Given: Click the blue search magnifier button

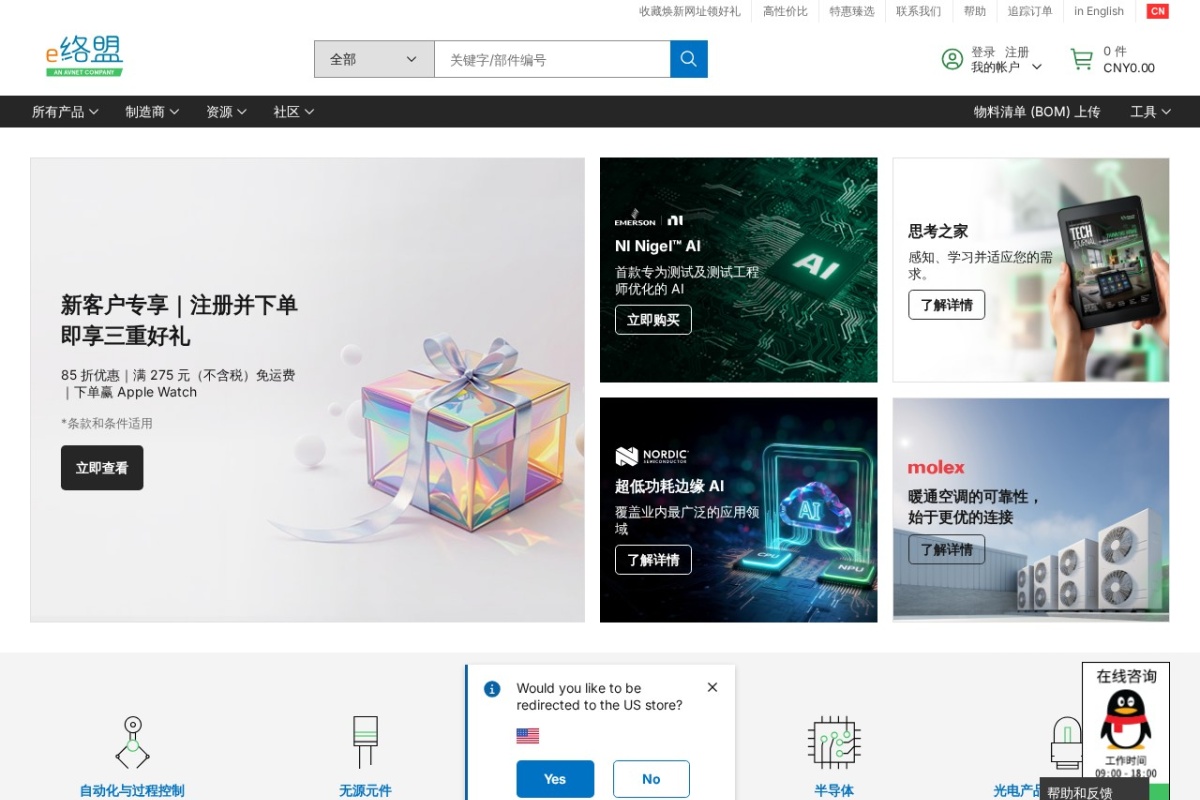Looking at the screenshot, I should point(689,59).
